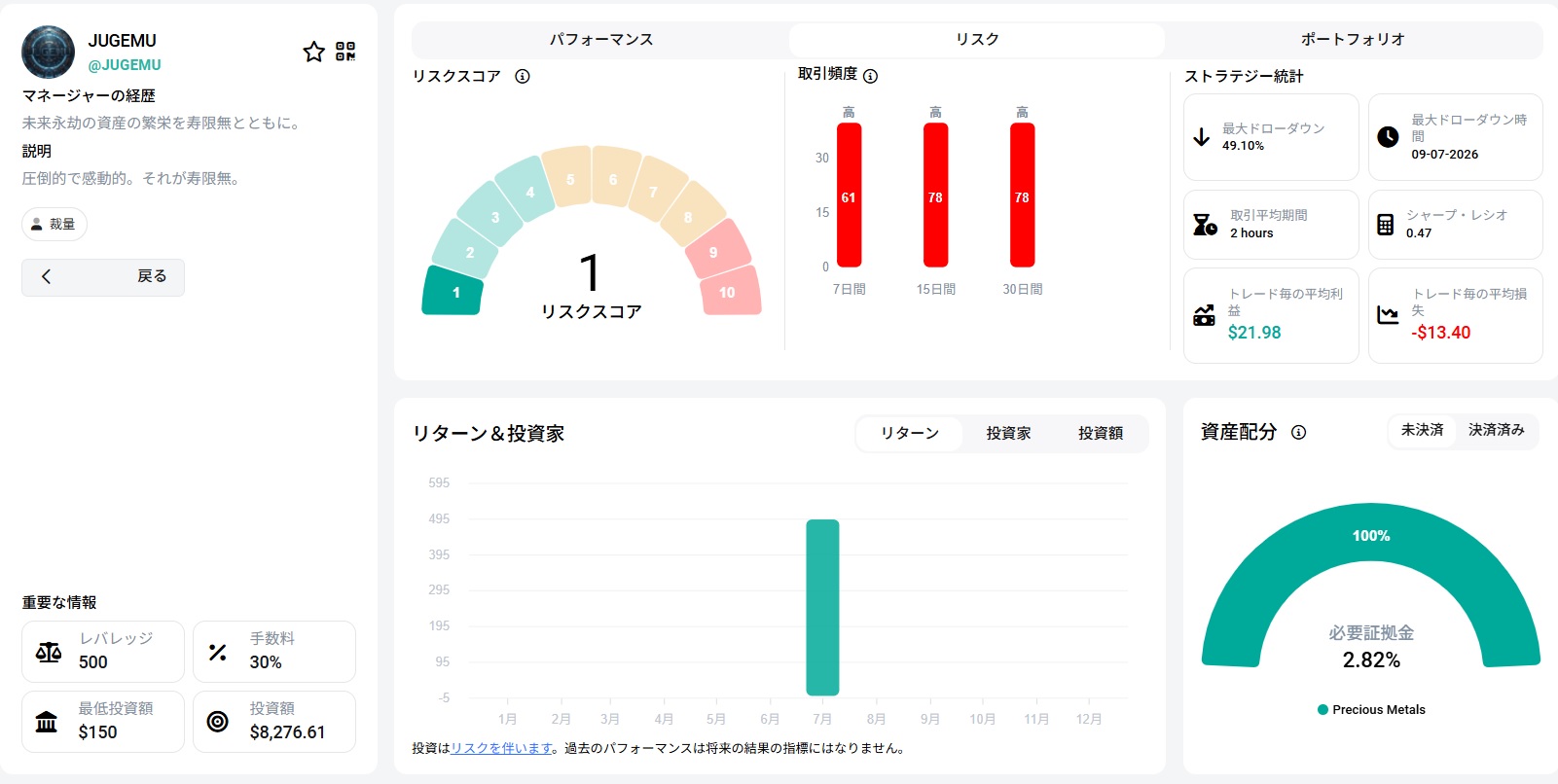
Task: Click risk gauge segment 1
Action: [453, 291]
